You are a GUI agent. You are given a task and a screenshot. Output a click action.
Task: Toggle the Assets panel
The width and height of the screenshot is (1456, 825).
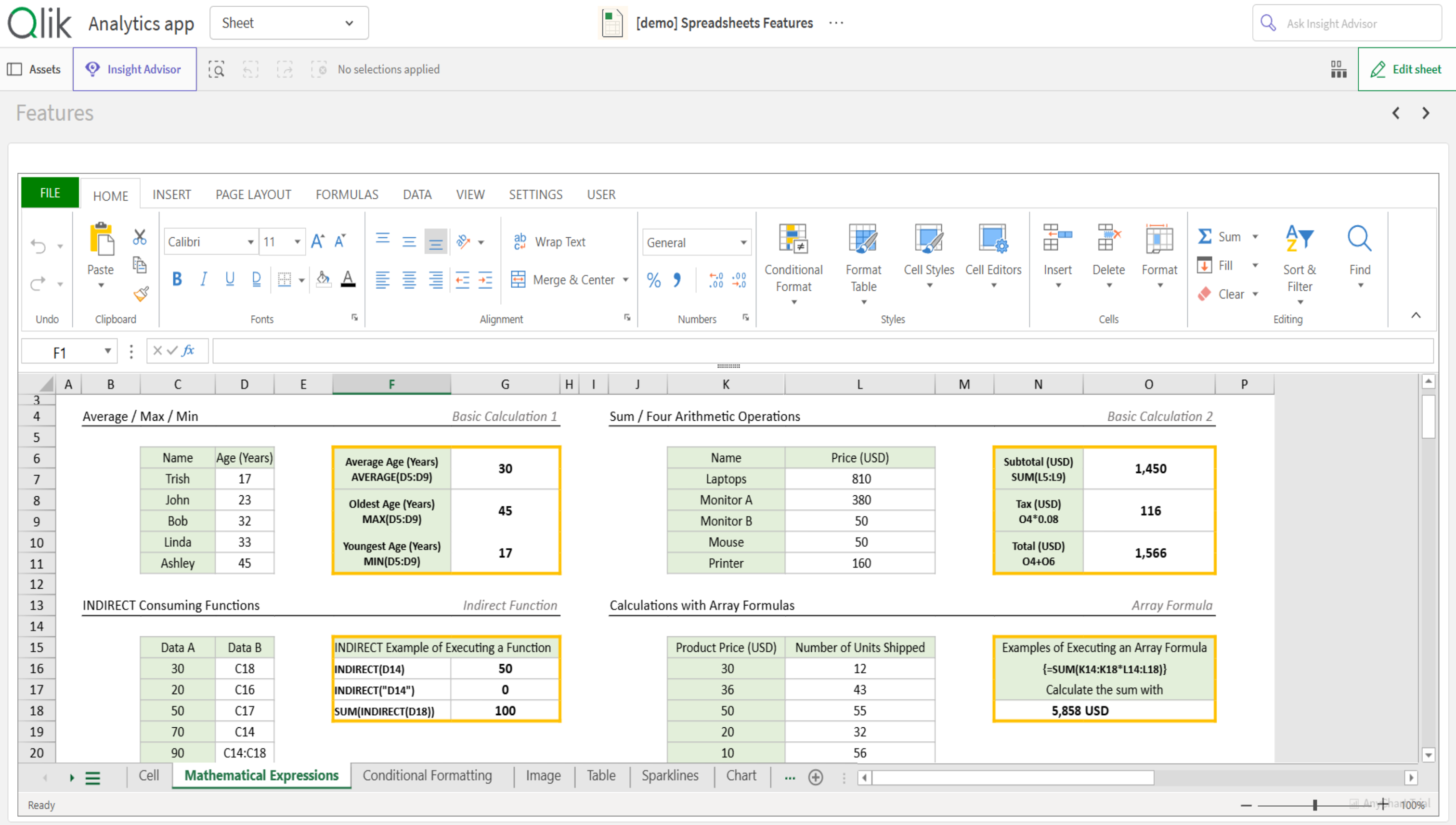[x=34, y=69]
